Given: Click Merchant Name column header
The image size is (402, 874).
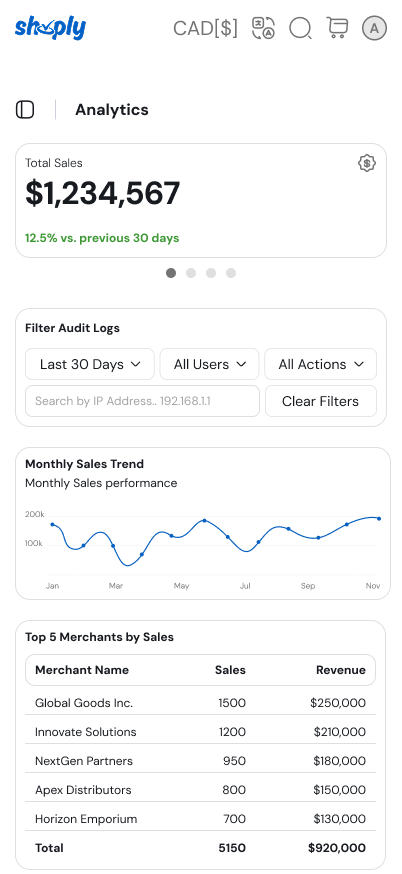Looking at the screenshot, I should [82, 670].
